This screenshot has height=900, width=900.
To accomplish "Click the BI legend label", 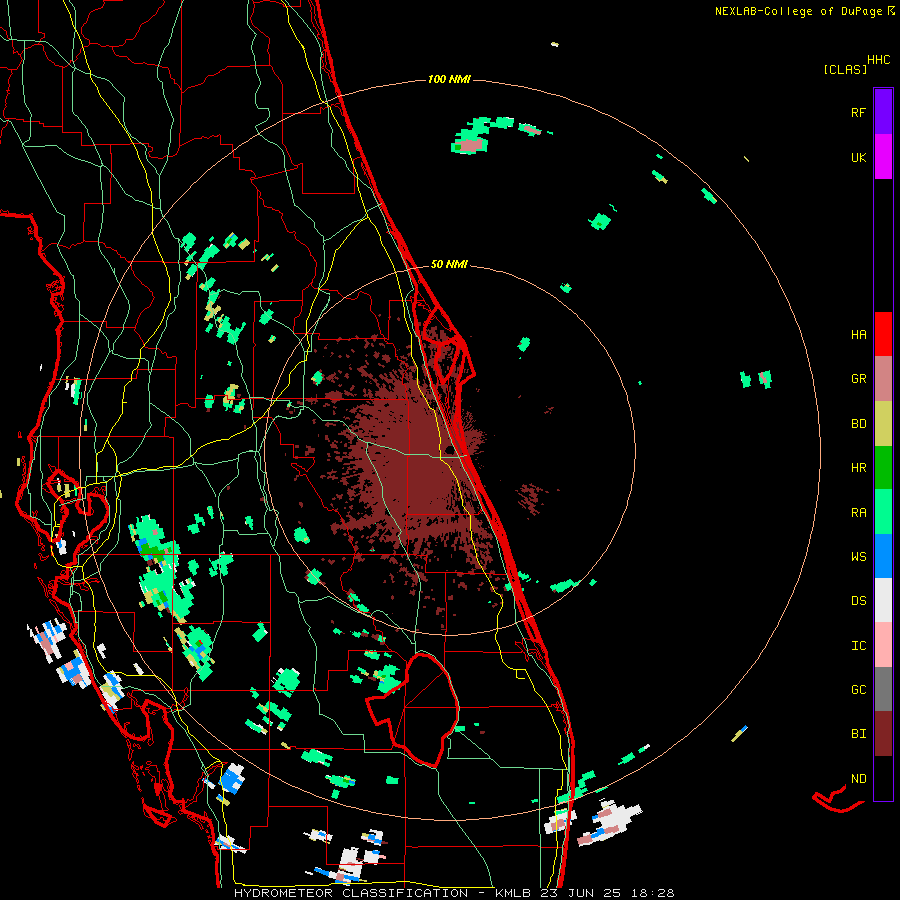I will pos(858,734).
